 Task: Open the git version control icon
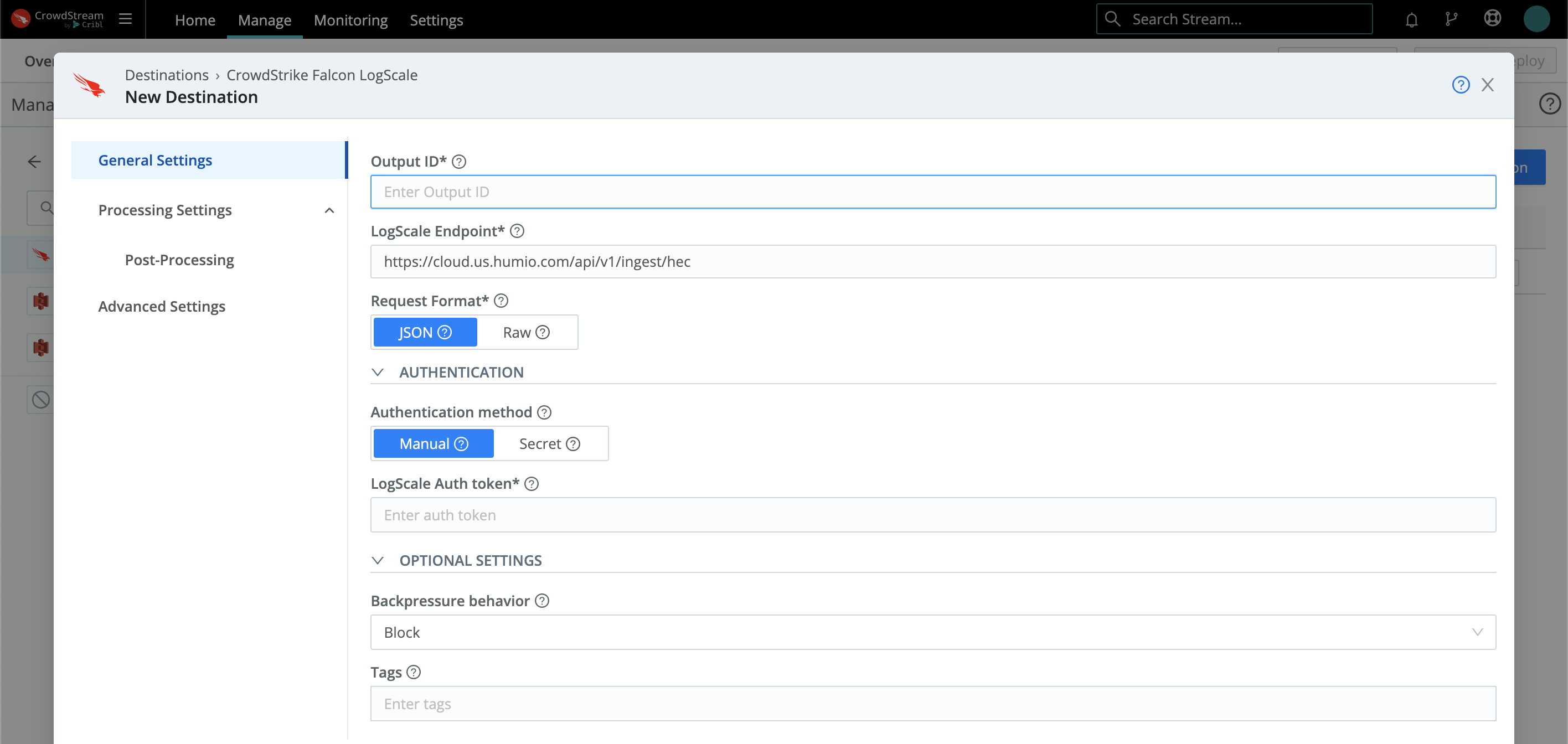coord(1452,19)
